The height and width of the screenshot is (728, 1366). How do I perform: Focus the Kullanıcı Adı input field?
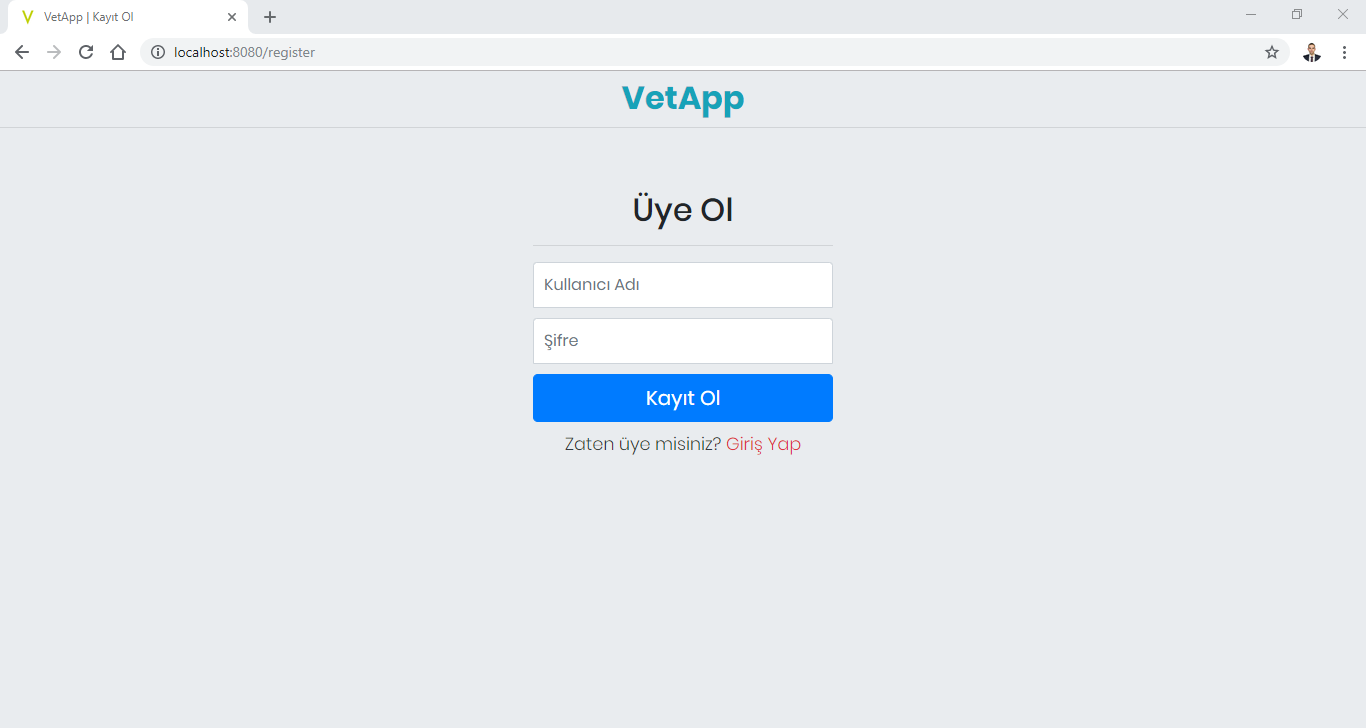tap(683, 285)
